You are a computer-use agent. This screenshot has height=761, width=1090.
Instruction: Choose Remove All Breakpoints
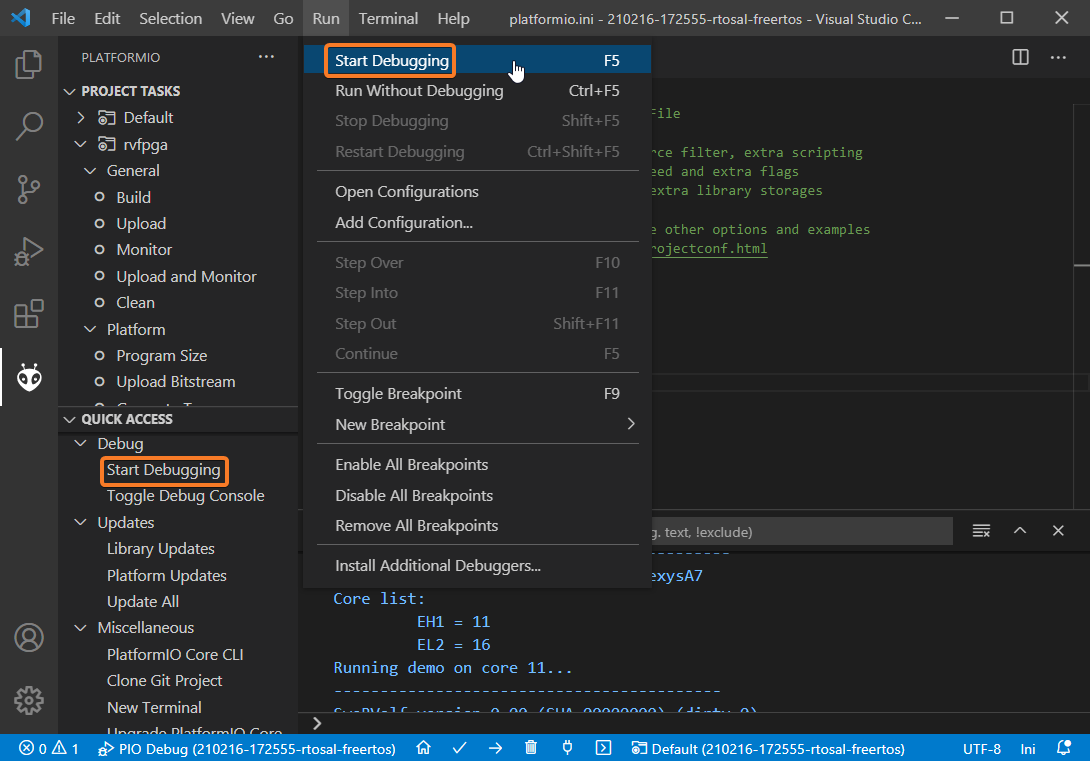tap(477, 526)
